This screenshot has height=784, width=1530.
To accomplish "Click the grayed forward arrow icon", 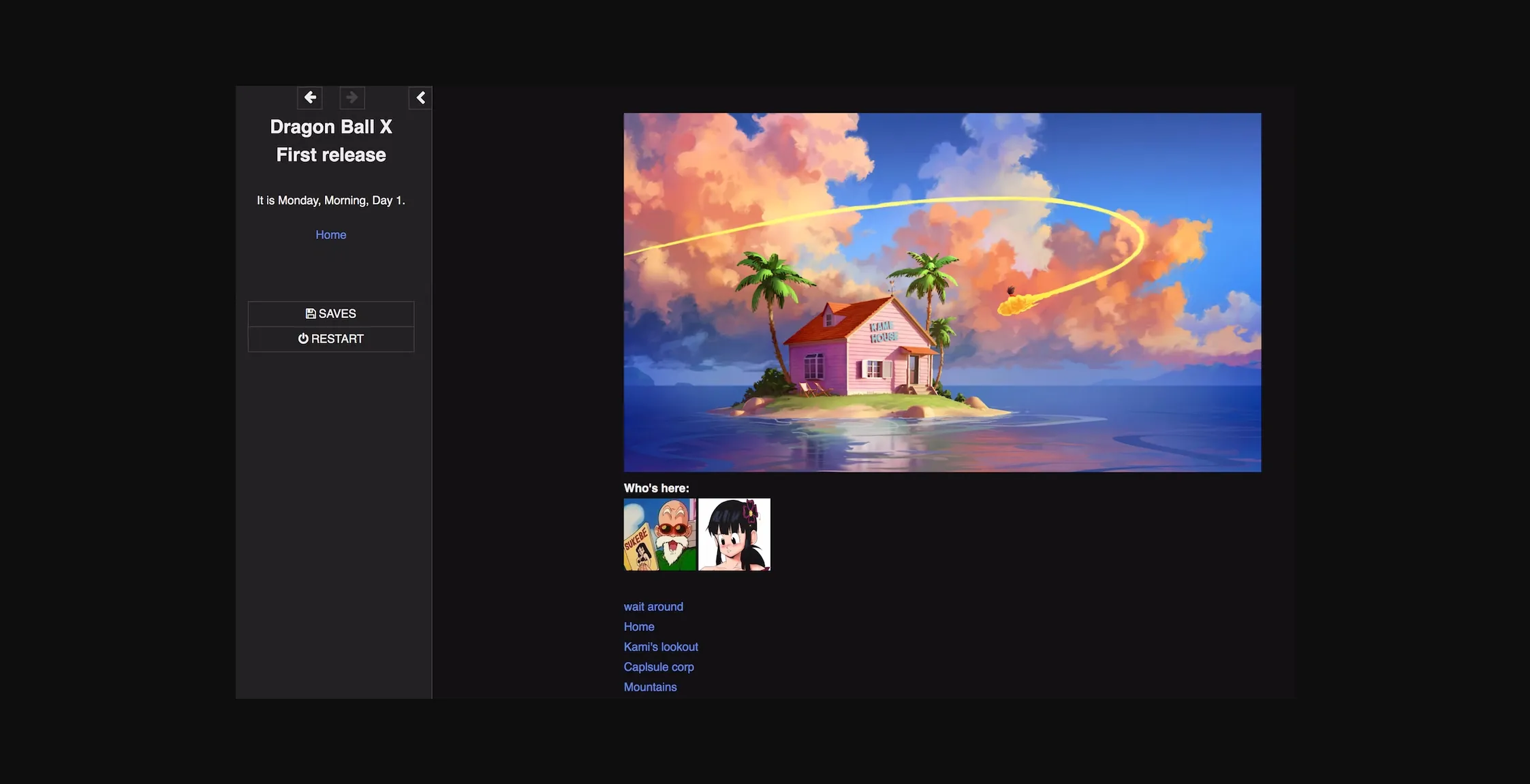I will (x=352, y=97).
